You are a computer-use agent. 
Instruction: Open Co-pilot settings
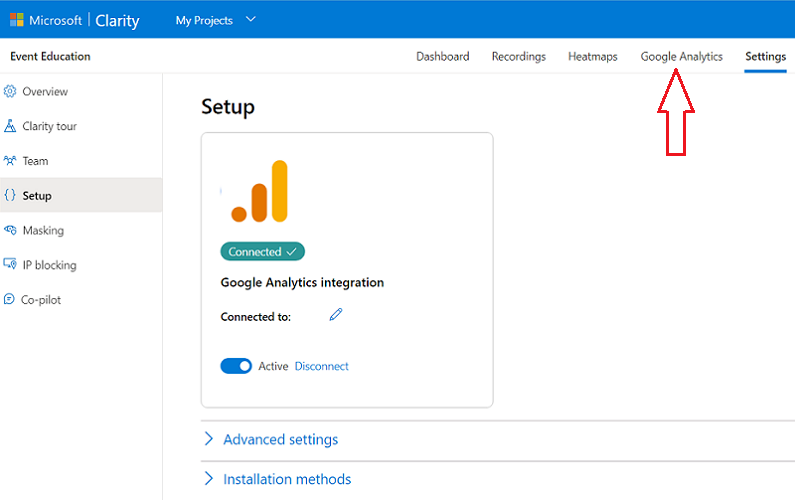pos(41,300)
